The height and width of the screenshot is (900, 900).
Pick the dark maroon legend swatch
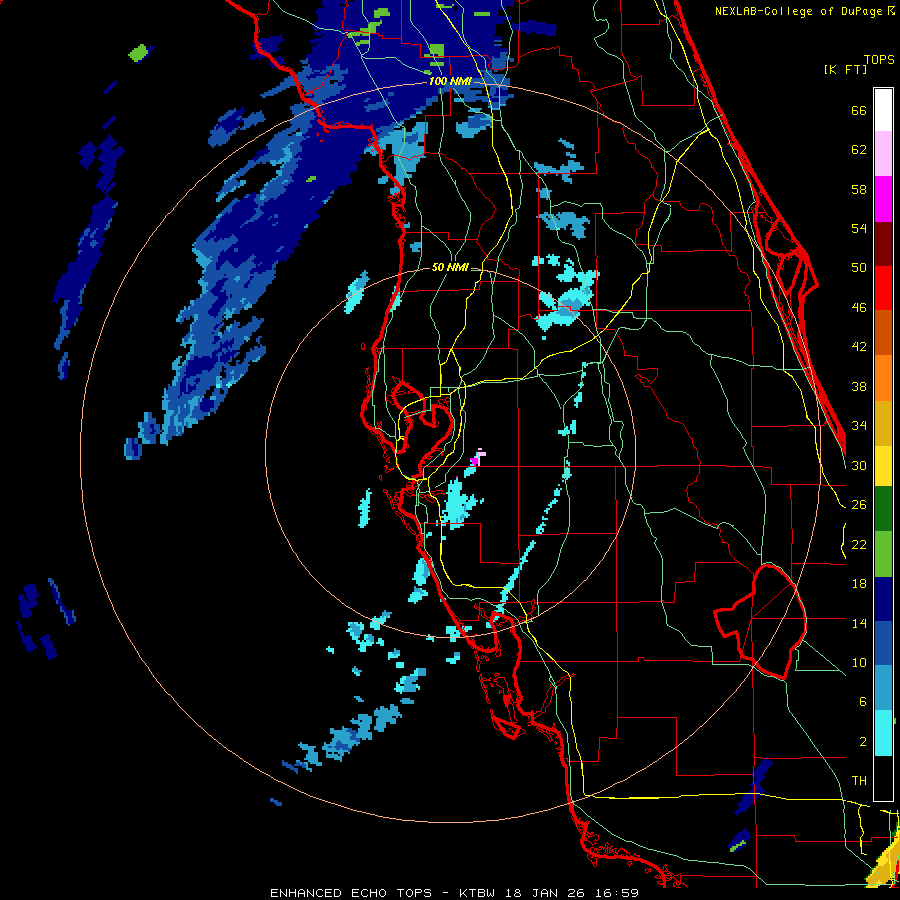click(883, 244)
